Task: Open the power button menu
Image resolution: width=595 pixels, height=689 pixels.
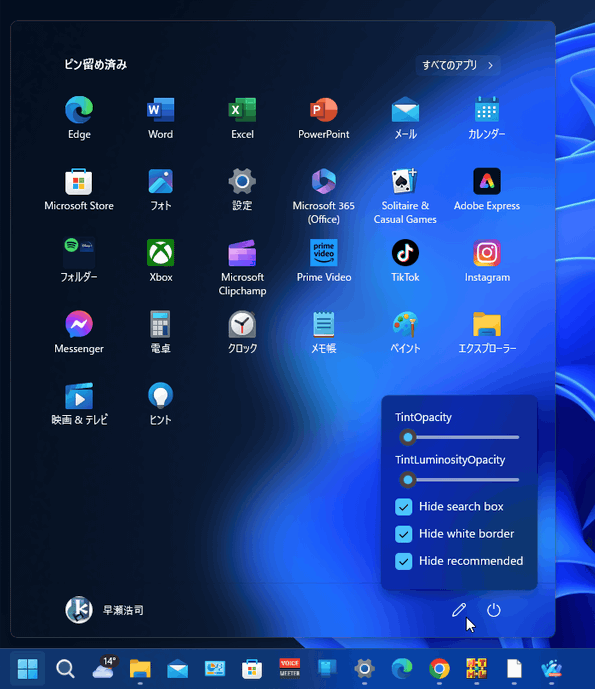Action: tap(493, 610)
